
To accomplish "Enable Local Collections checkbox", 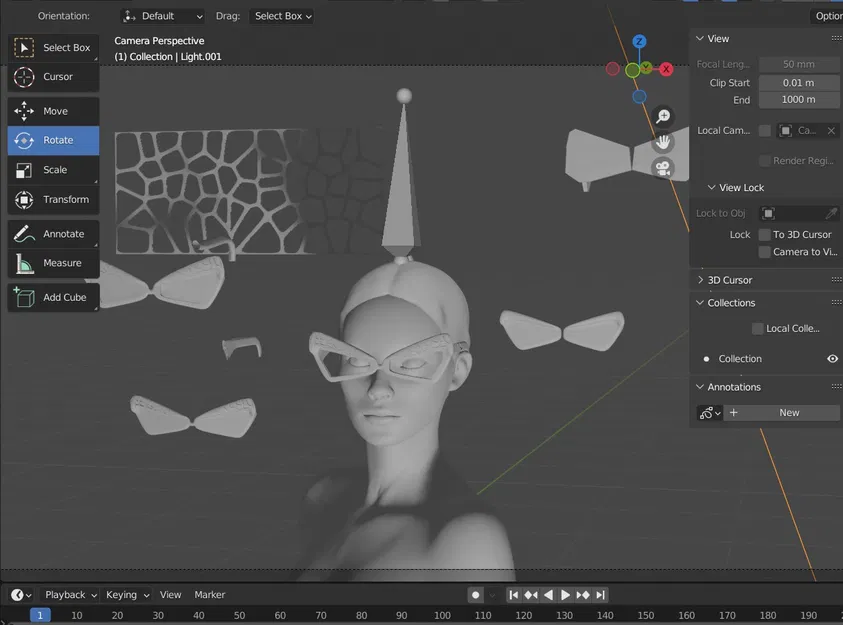I will 758,328.
